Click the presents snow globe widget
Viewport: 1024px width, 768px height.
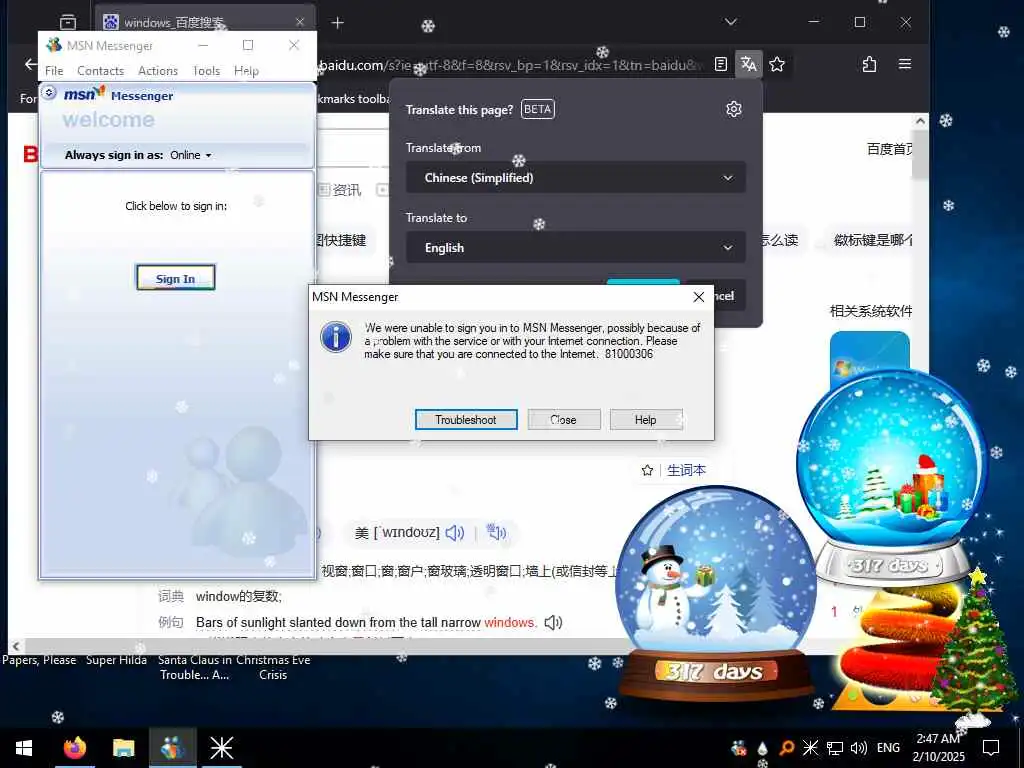click(x=892, y=480)
